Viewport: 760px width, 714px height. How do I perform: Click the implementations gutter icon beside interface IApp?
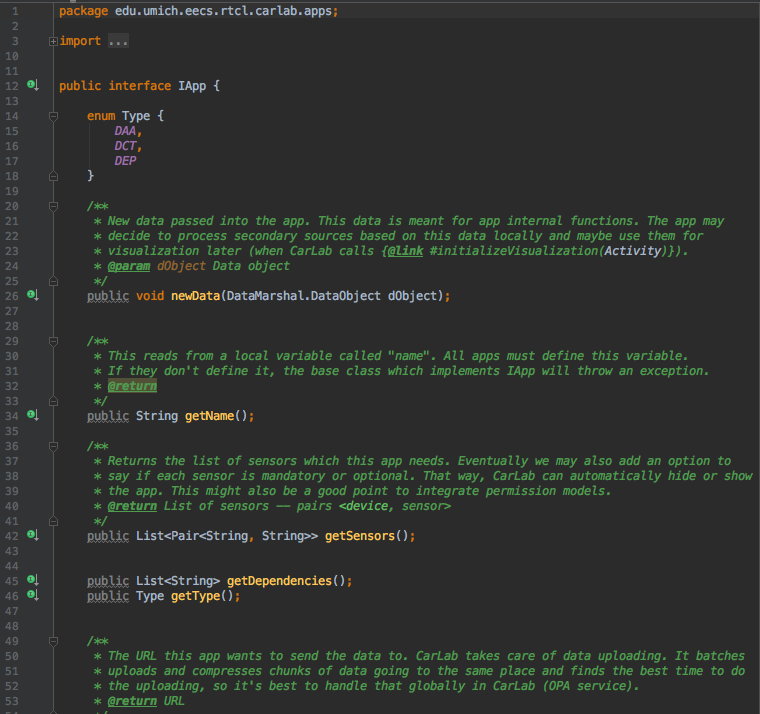(33, 85)
